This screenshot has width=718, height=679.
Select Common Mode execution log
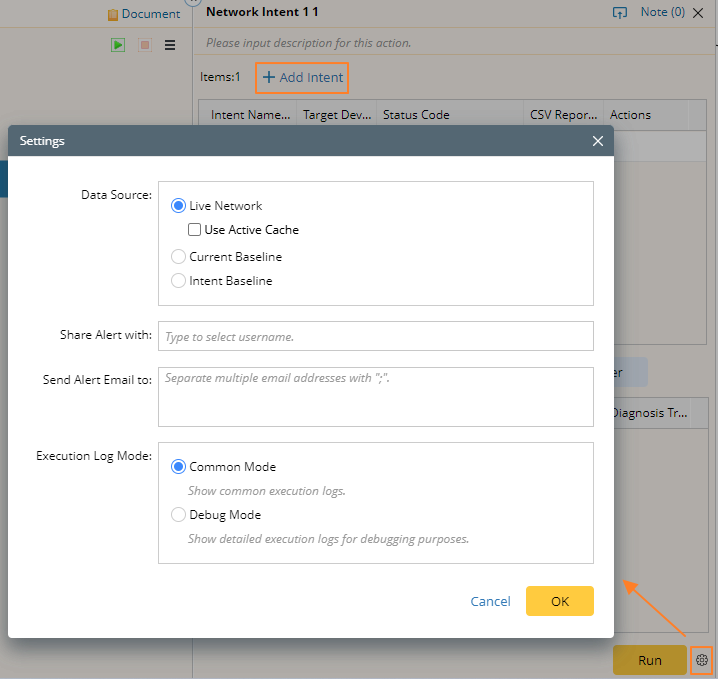tap(179, 467)
